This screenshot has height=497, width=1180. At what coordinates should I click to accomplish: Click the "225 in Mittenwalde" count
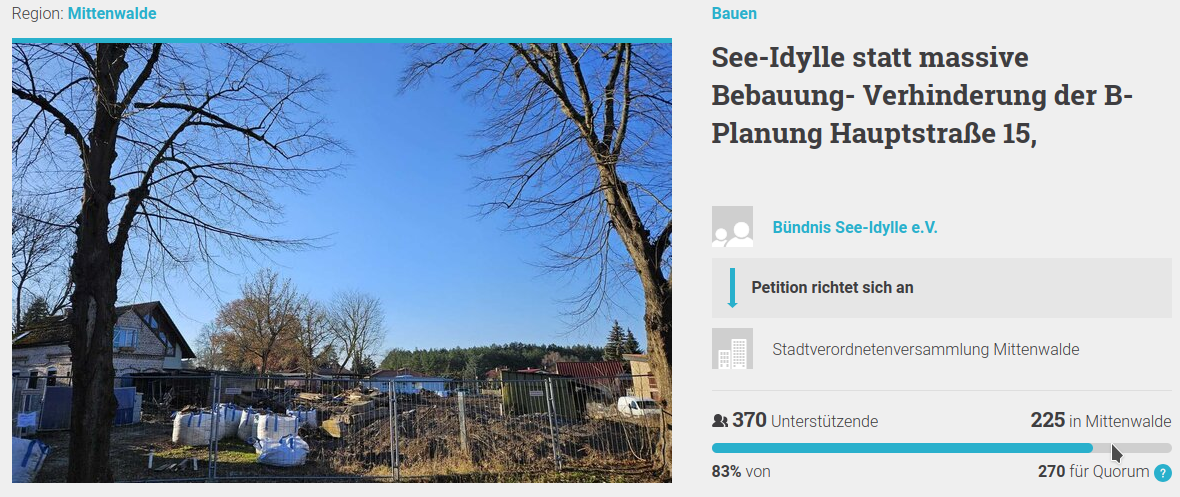[x=1100, y=421]
